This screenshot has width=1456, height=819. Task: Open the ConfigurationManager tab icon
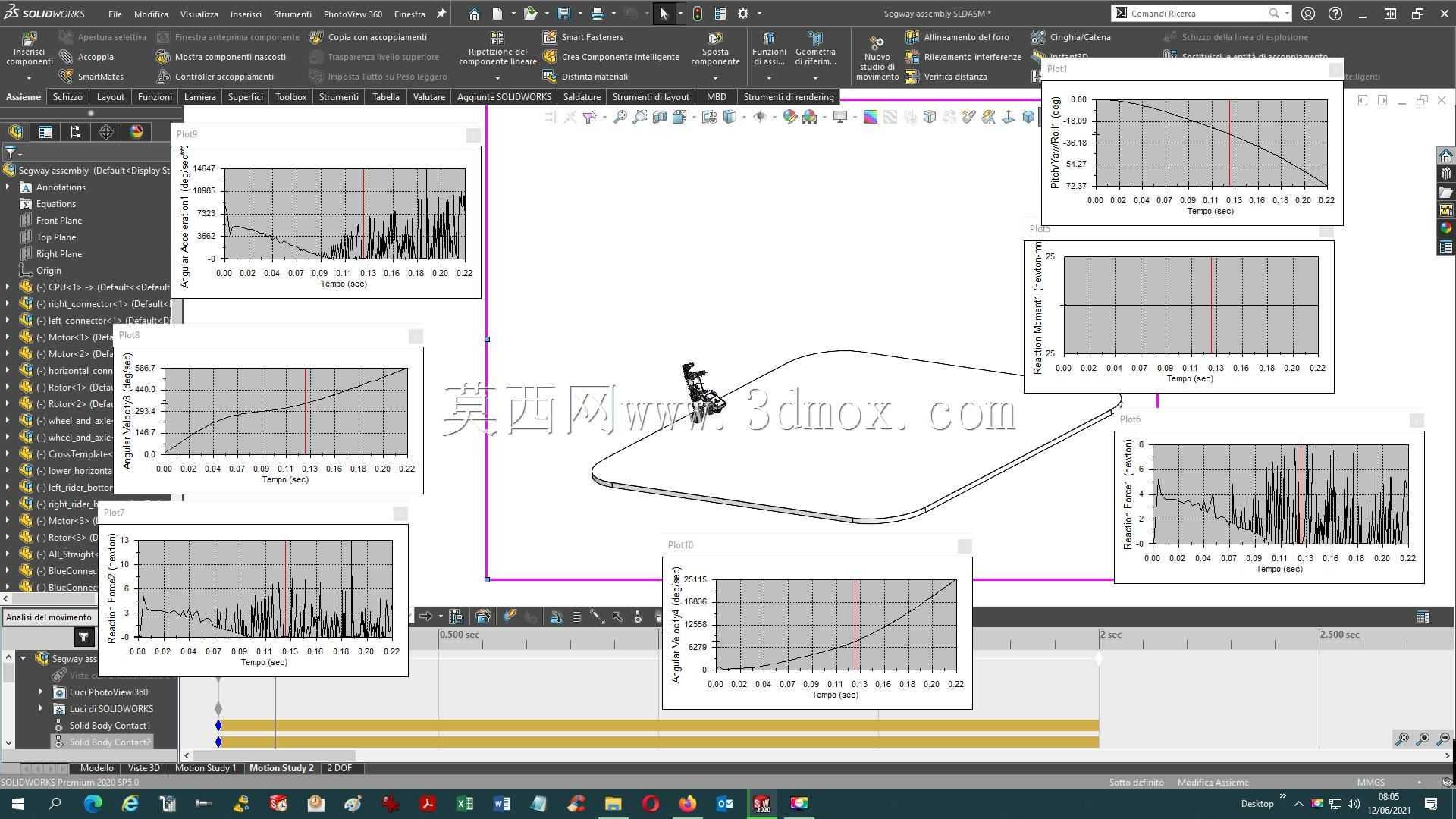click(76, 132)
